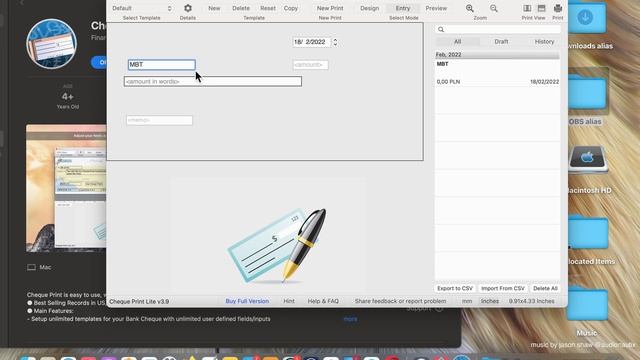Click Export to CSV button
The width and height of the screenshot is (640, 360).
[455, 288]
